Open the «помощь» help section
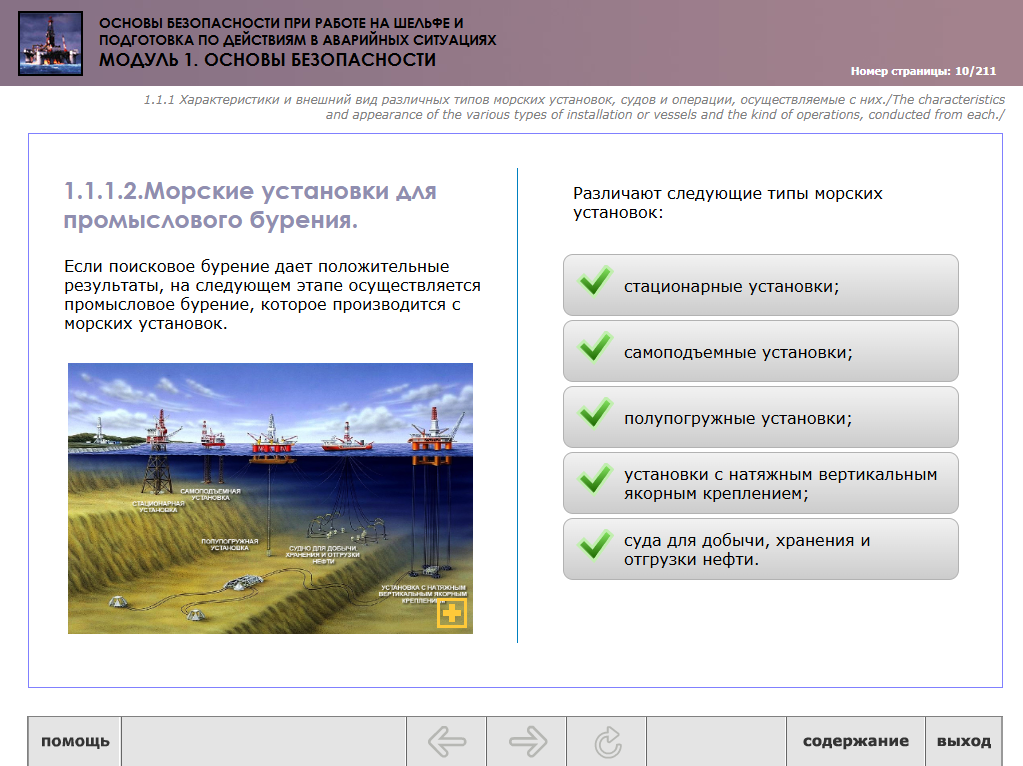 click(75, 742)
